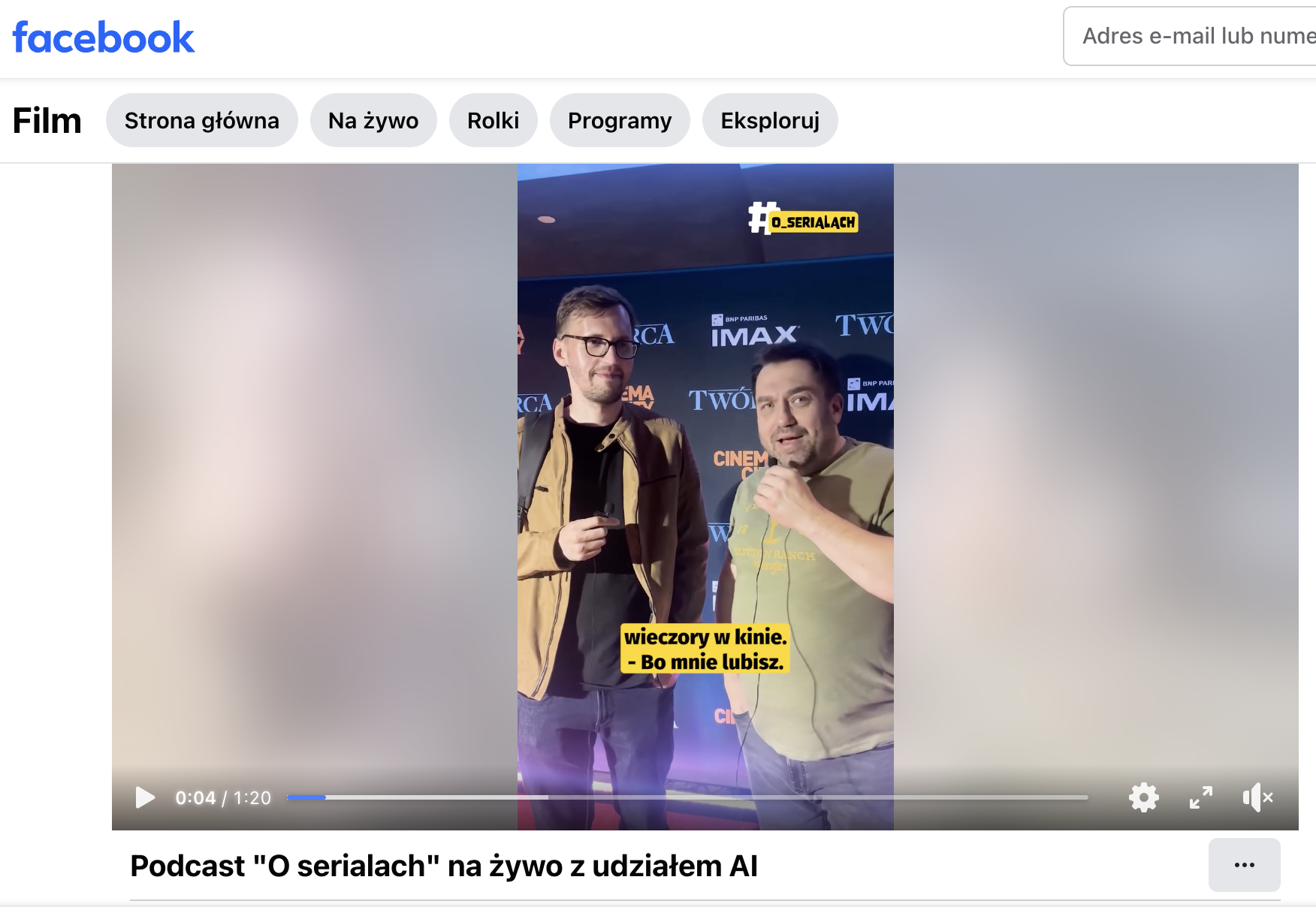Focus the e-mail address input field
The height and width of the screenshot is (907, 1316).
[x=1190, y=36]
